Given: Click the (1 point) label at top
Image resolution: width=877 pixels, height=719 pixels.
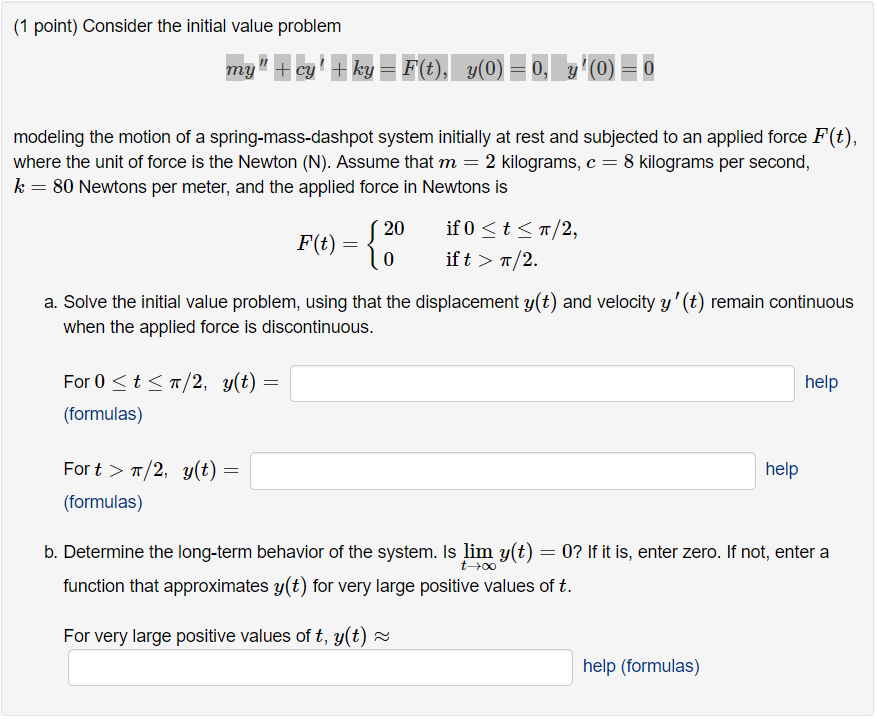Looking at the screenshot, I should pyautogui.click(x=43, y=25).
